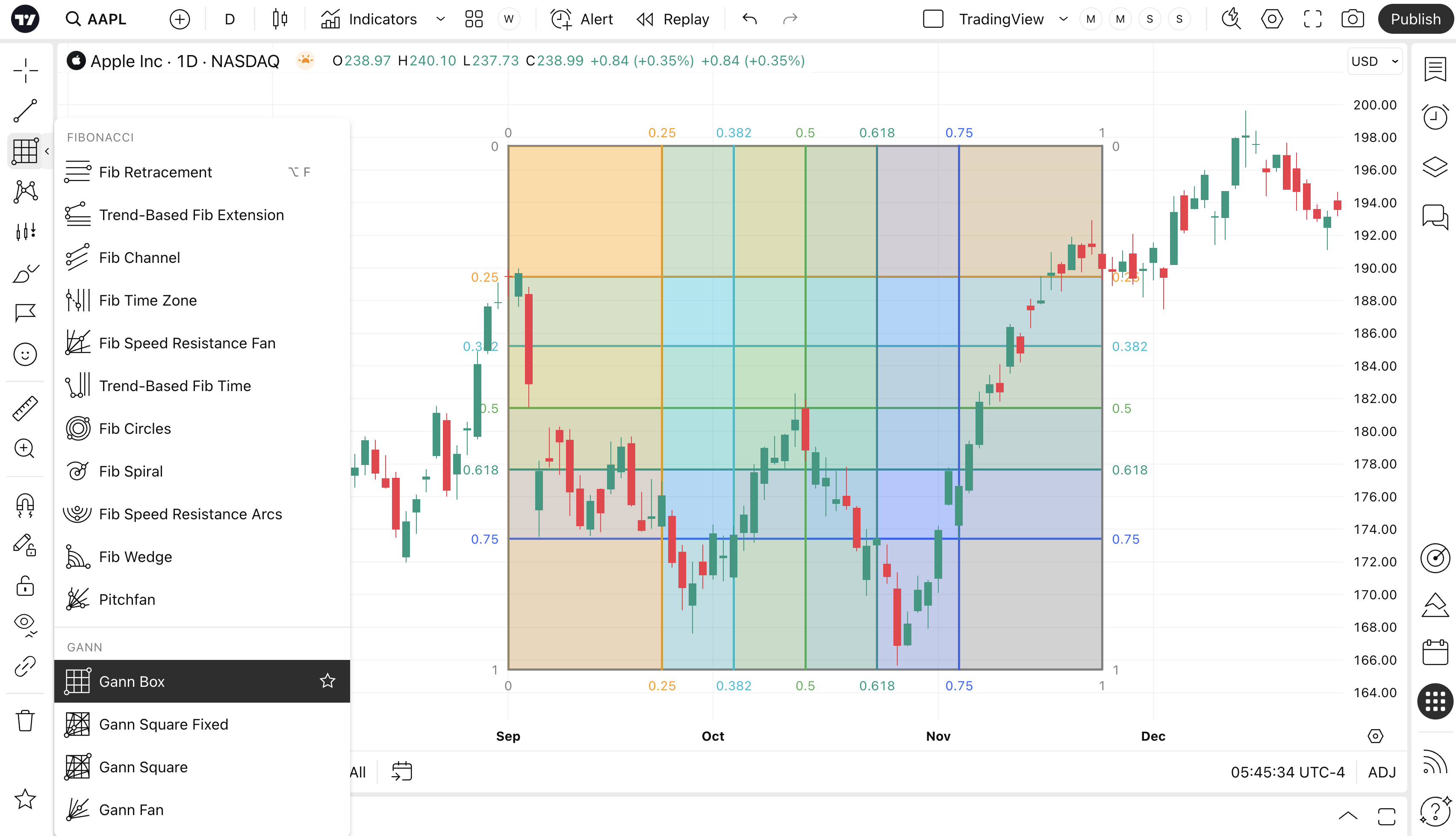Choose Gann Fan from drawing list

pyautogui.click(x=131, y=810)
